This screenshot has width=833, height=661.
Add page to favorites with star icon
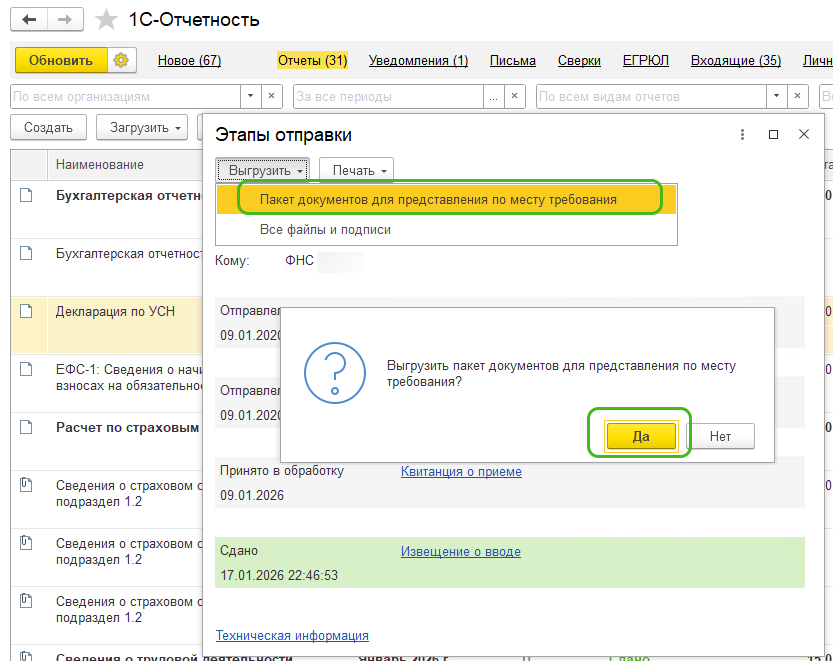[x=105, y=20]
